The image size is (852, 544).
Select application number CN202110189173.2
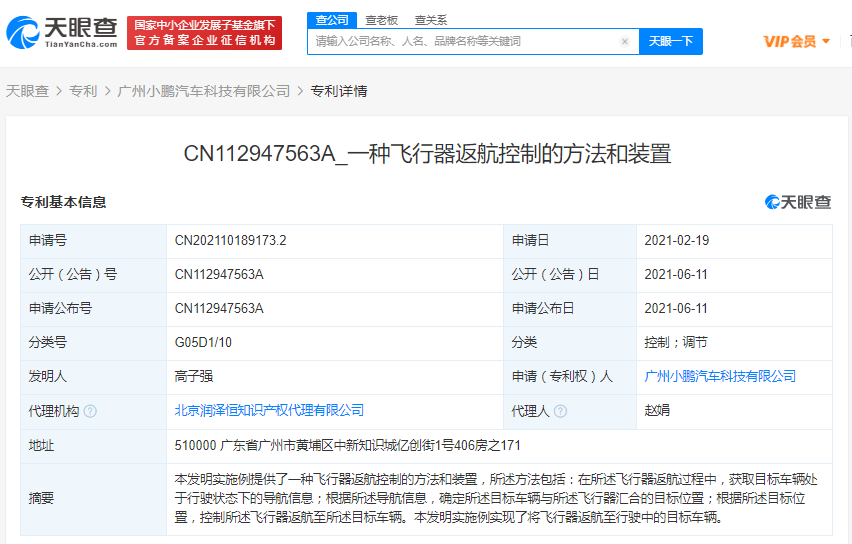[x=230, y=240]
